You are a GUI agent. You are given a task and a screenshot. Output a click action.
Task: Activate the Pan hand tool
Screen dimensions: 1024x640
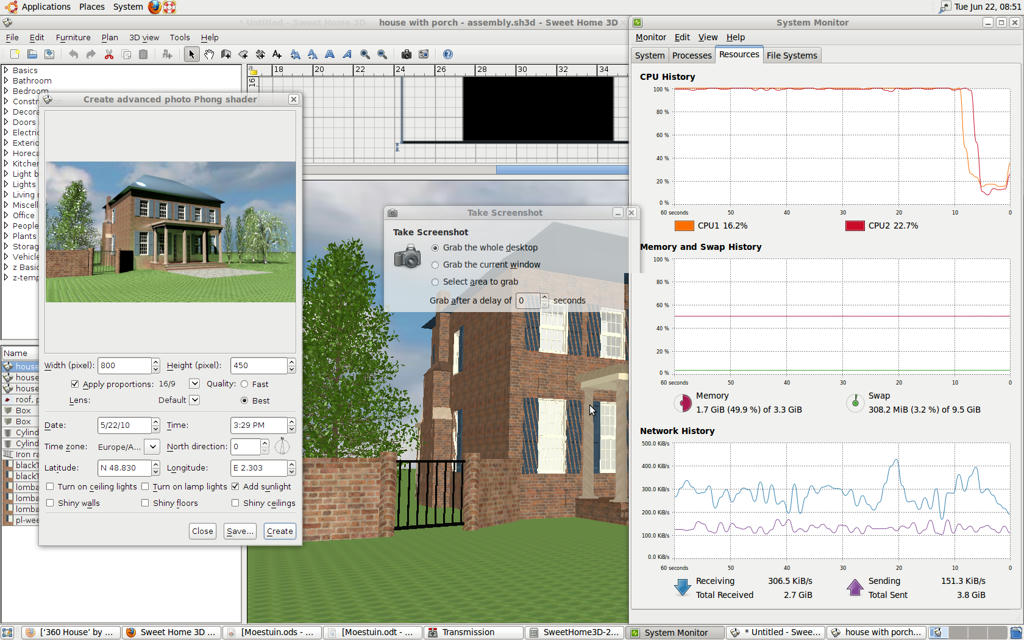coord(209,54)
